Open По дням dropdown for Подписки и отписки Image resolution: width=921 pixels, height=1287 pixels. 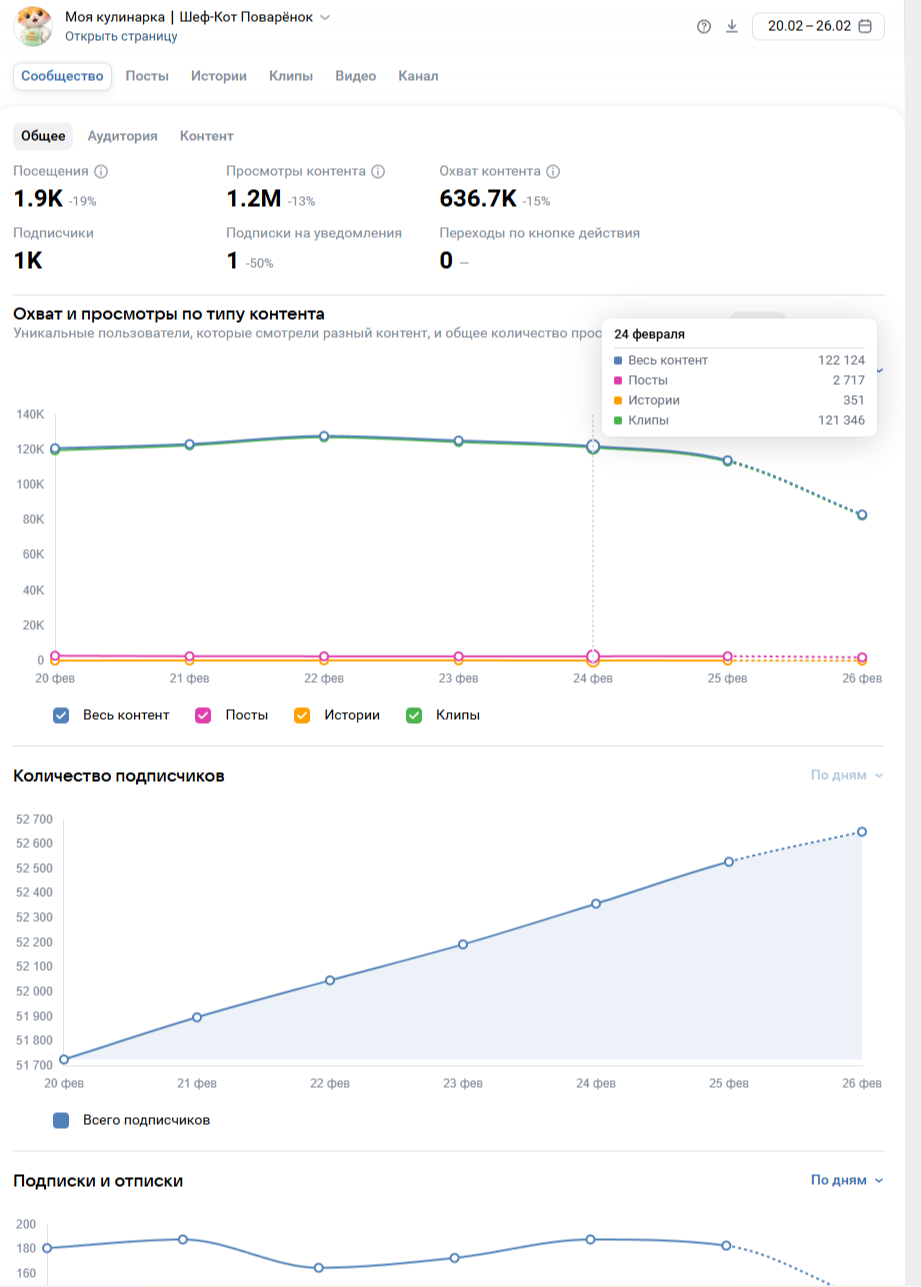(x=847, y=1180)
